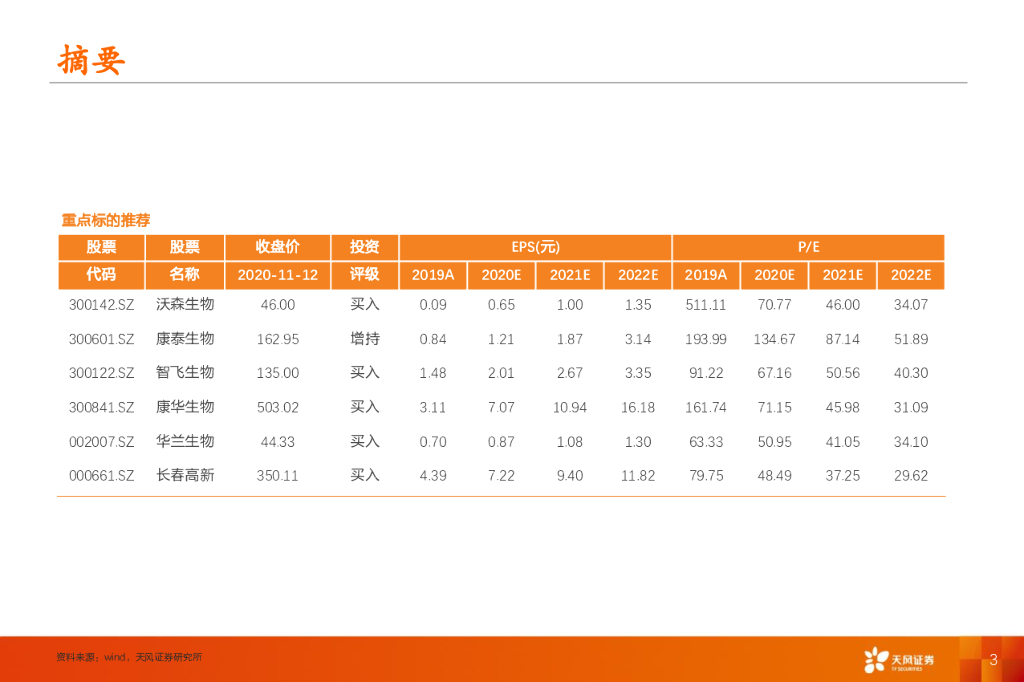
Task: Click the stock name 长春高新
Action: click(x=185, y=475)
